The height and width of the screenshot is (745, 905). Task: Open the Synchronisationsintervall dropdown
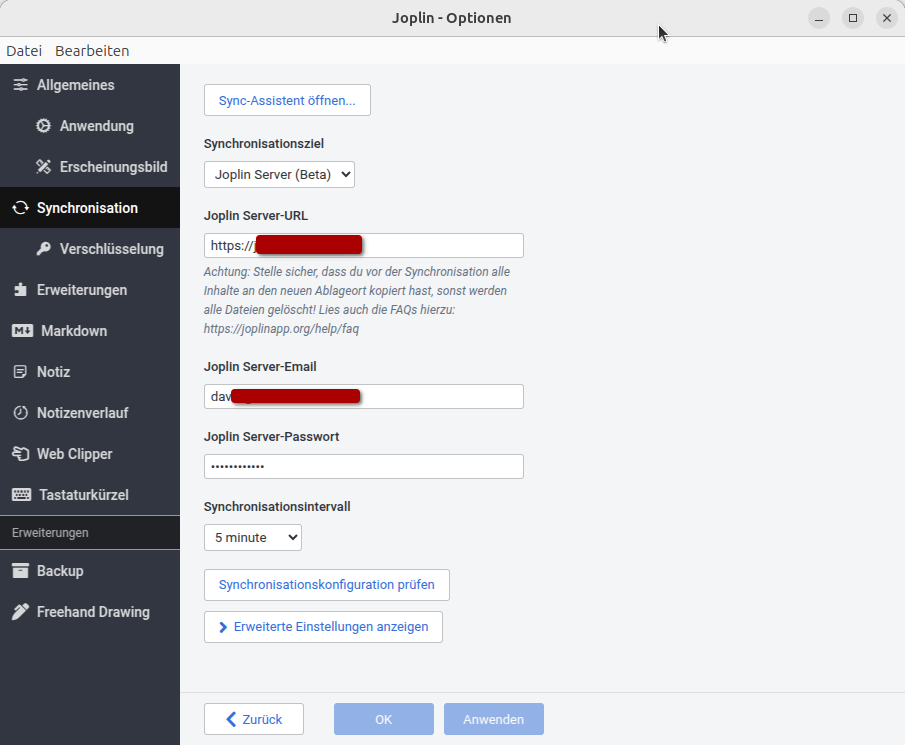point(252,538)
